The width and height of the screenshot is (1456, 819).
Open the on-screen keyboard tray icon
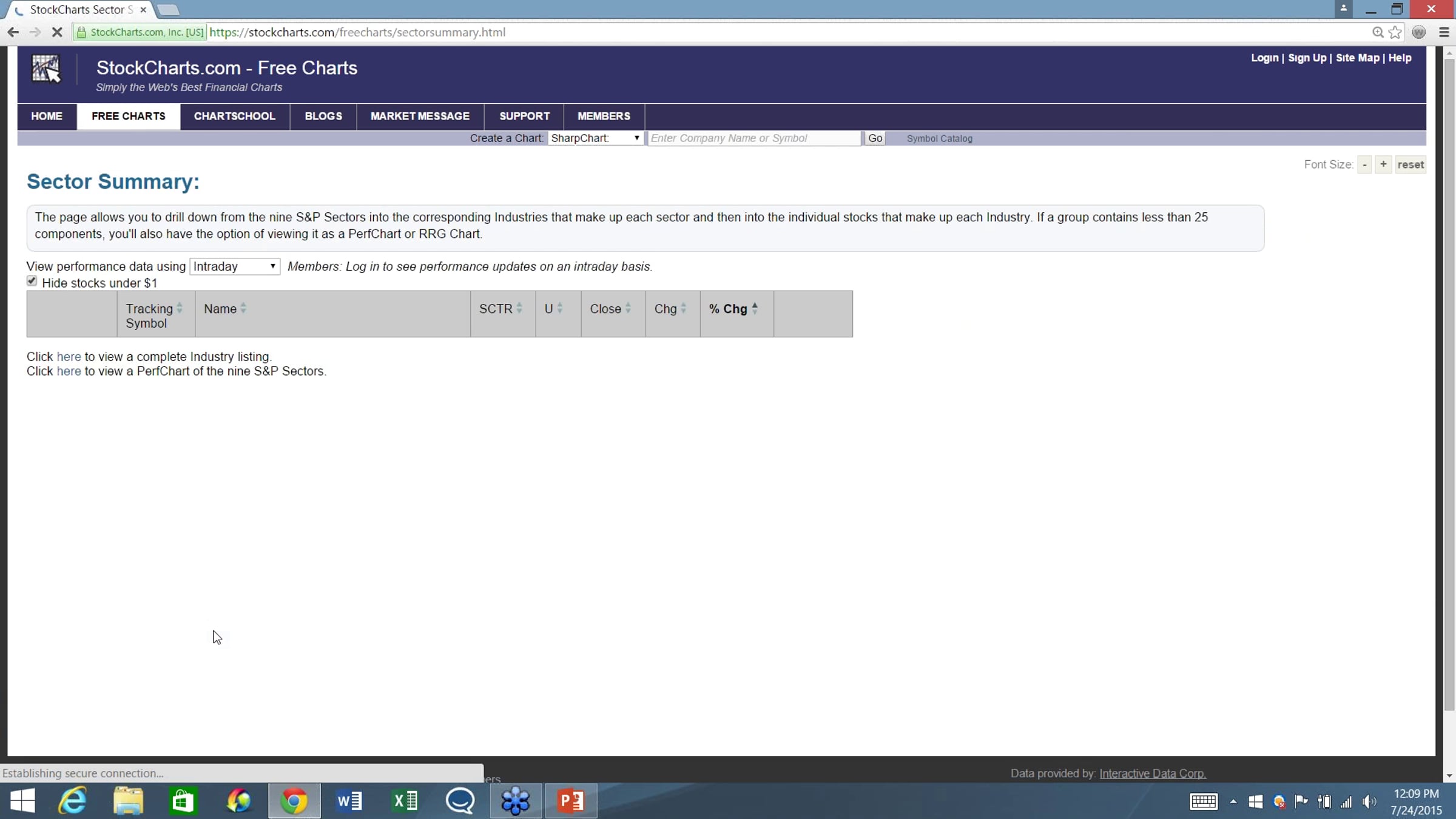point(1204,801)
